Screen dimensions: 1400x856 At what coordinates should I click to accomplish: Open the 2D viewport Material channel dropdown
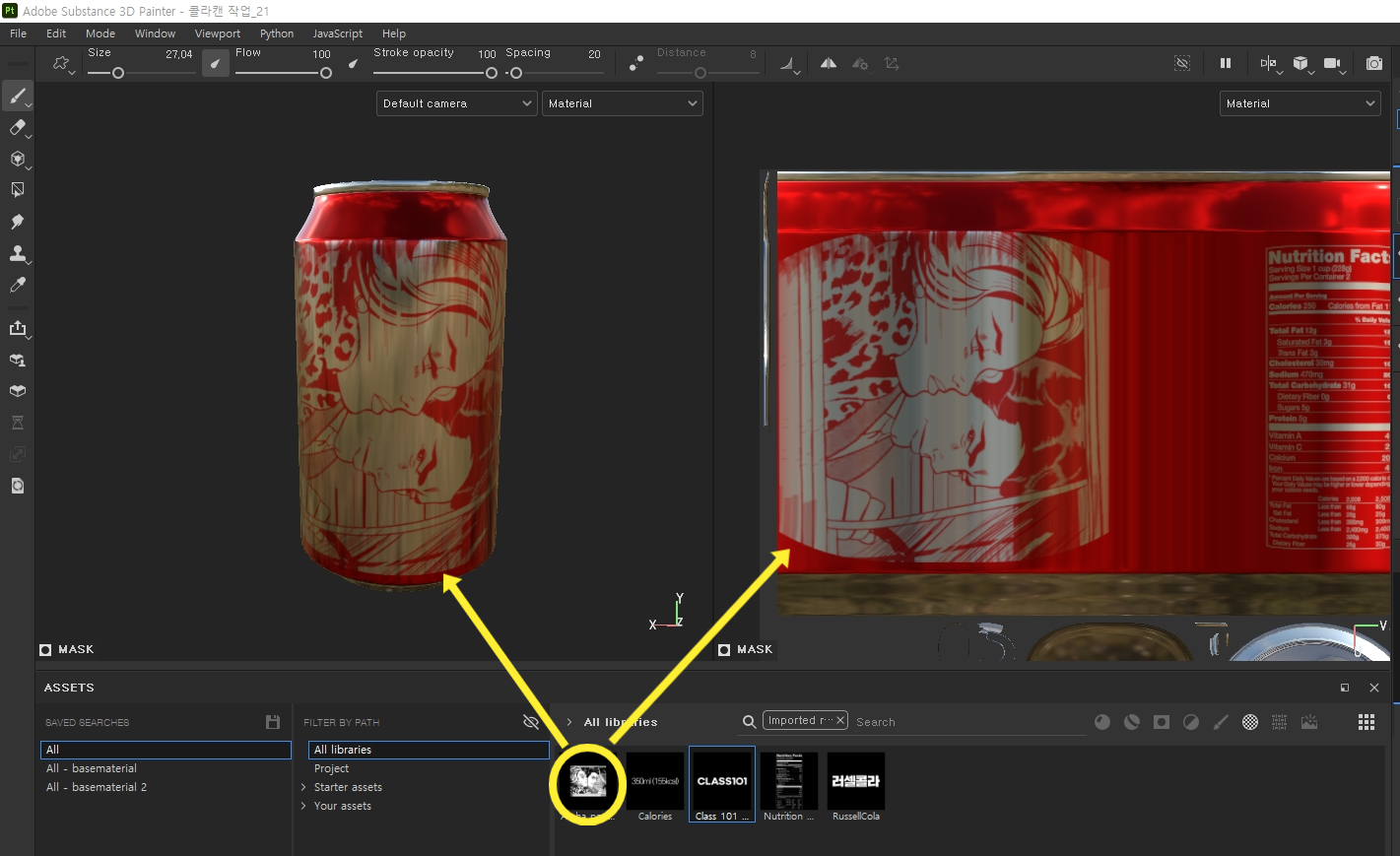[x=1300, y=103]
